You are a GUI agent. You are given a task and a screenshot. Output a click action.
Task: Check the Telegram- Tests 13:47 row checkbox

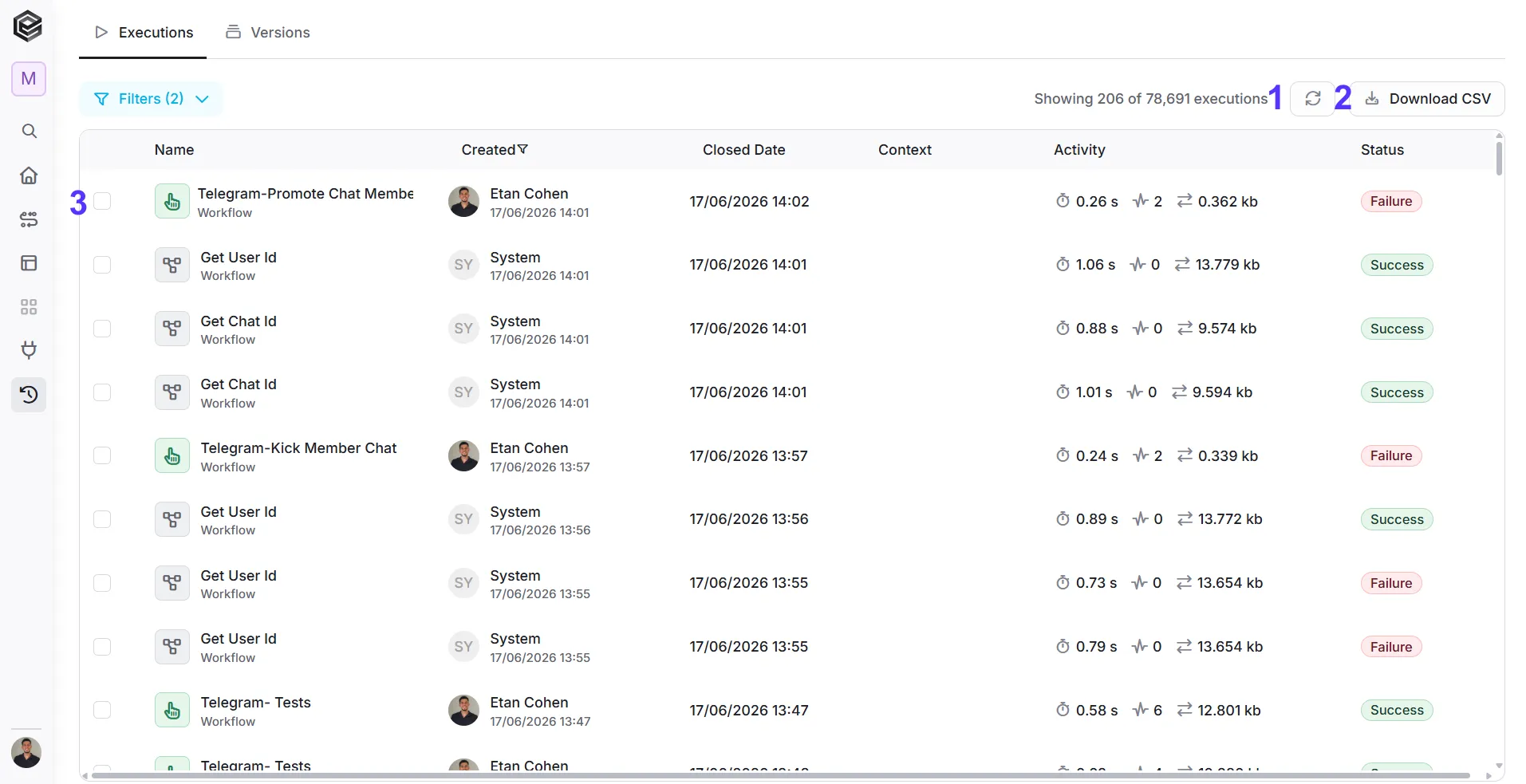[x=102, y=710]
